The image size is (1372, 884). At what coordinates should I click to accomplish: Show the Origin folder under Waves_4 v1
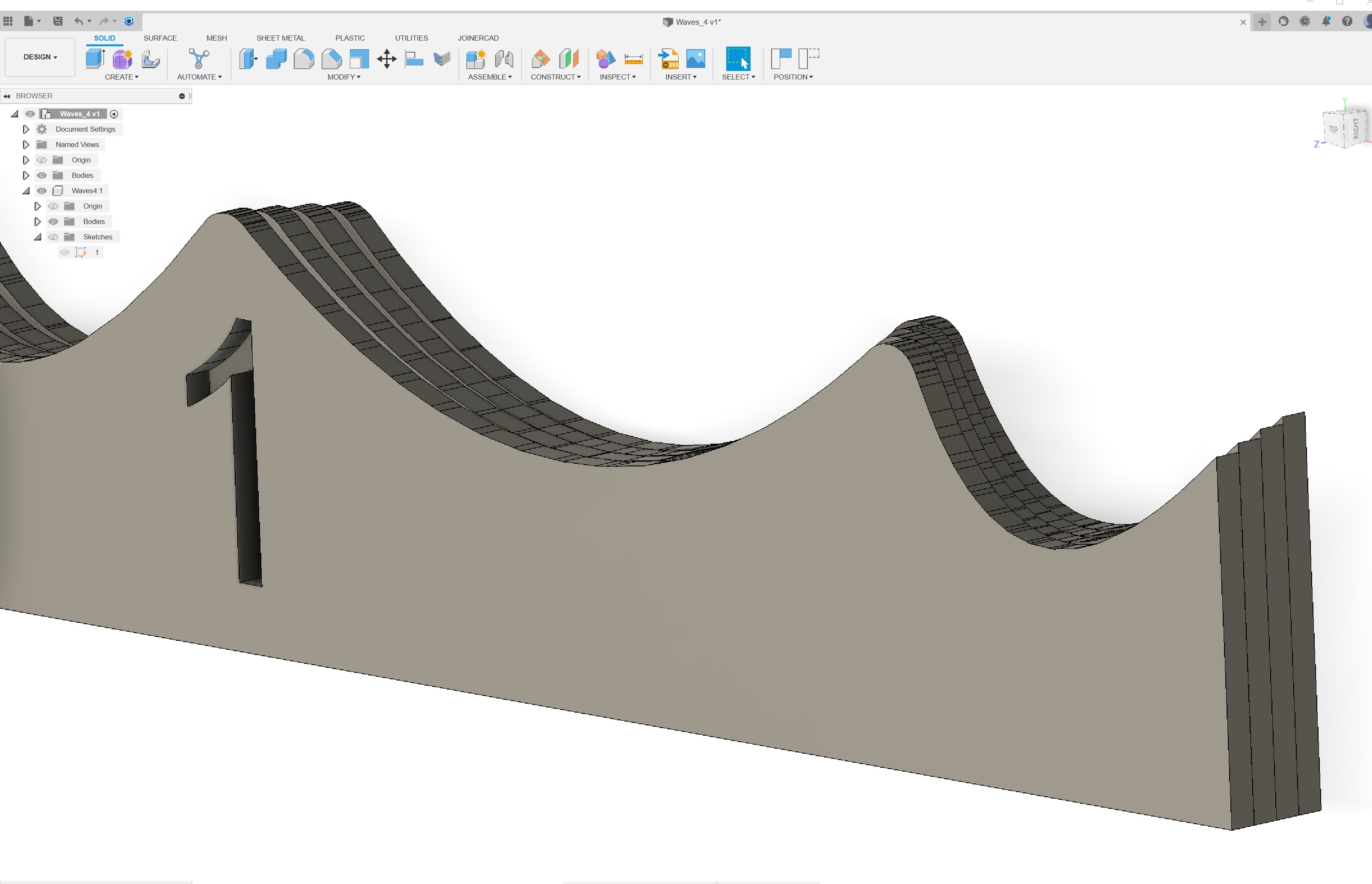tap(41, 159)
